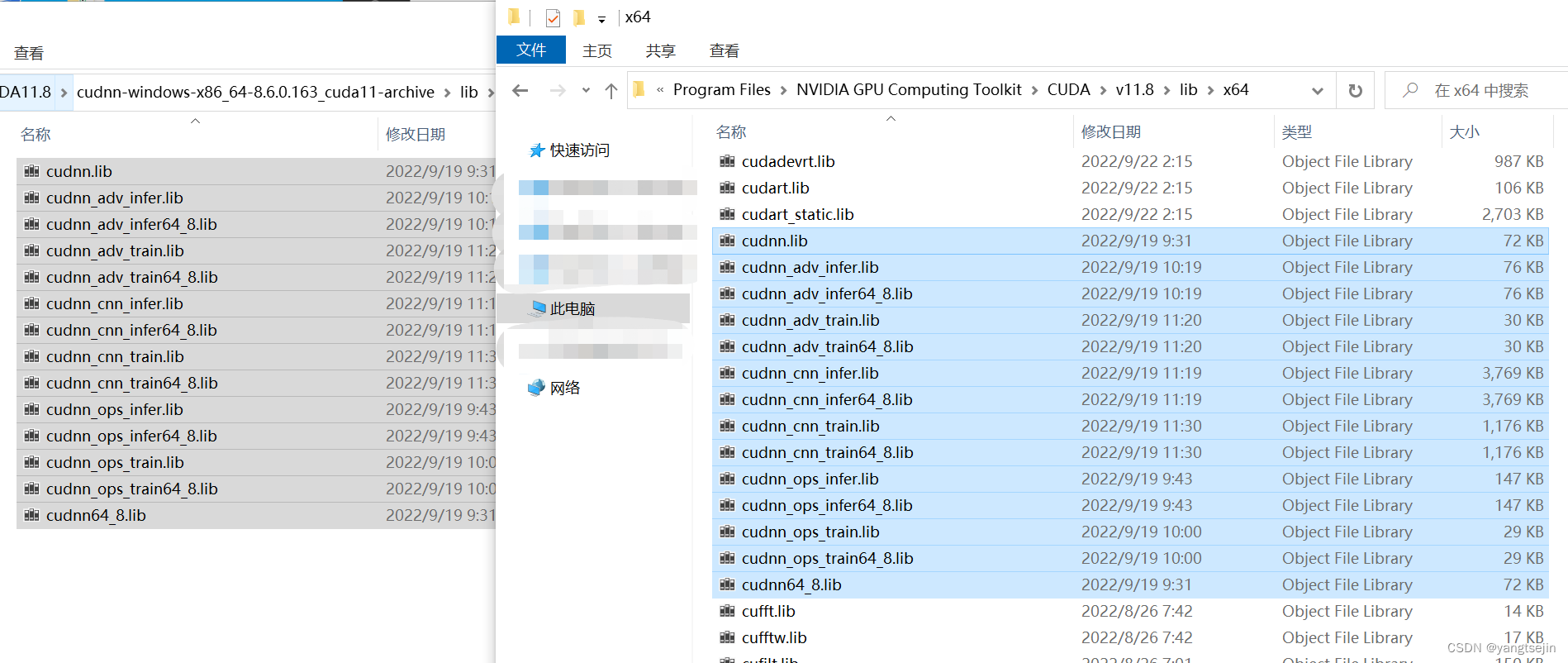Screen dimensions: 1568x663
Task: Sort by 名称 column in x64 window
Action: pos(731,132)
